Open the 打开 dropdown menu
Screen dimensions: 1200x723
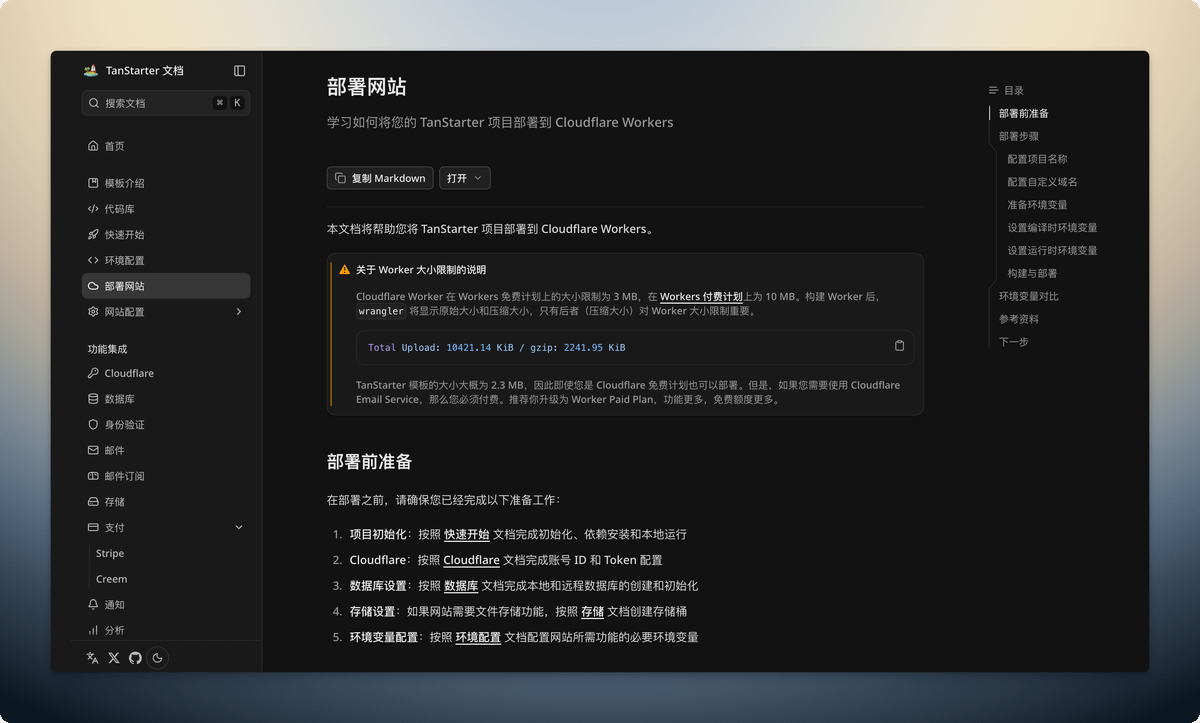(x=464, y=178)
